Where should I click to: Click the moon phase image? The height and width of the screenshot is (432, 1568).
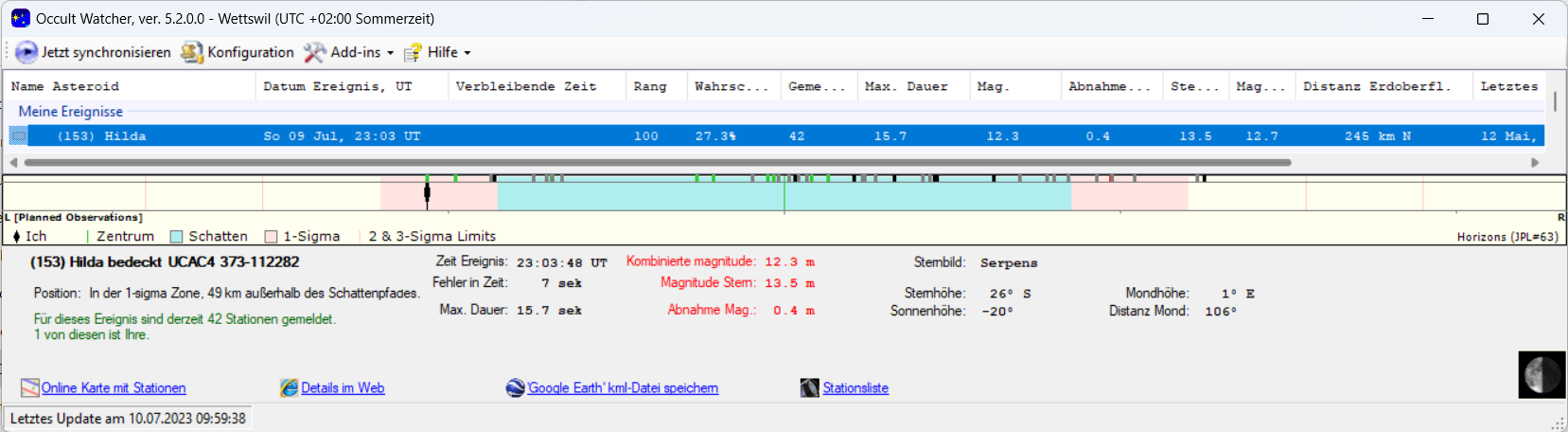(1541, 375)
